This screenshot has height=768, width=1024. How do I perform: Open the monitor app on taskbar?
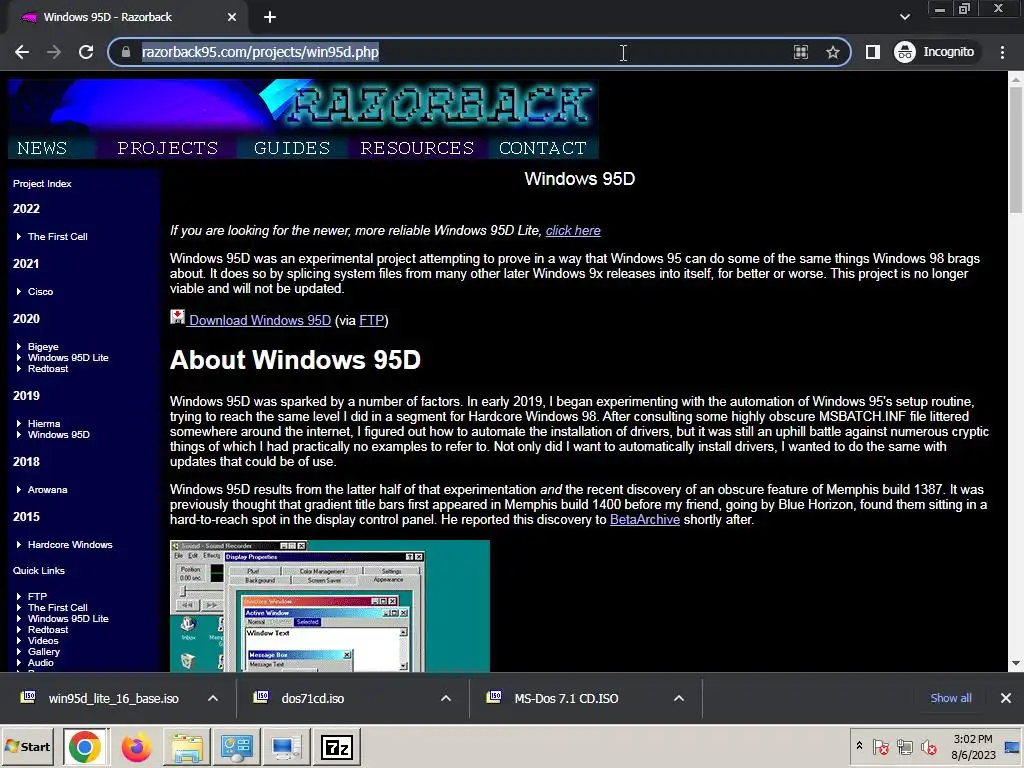pos(285,747)
